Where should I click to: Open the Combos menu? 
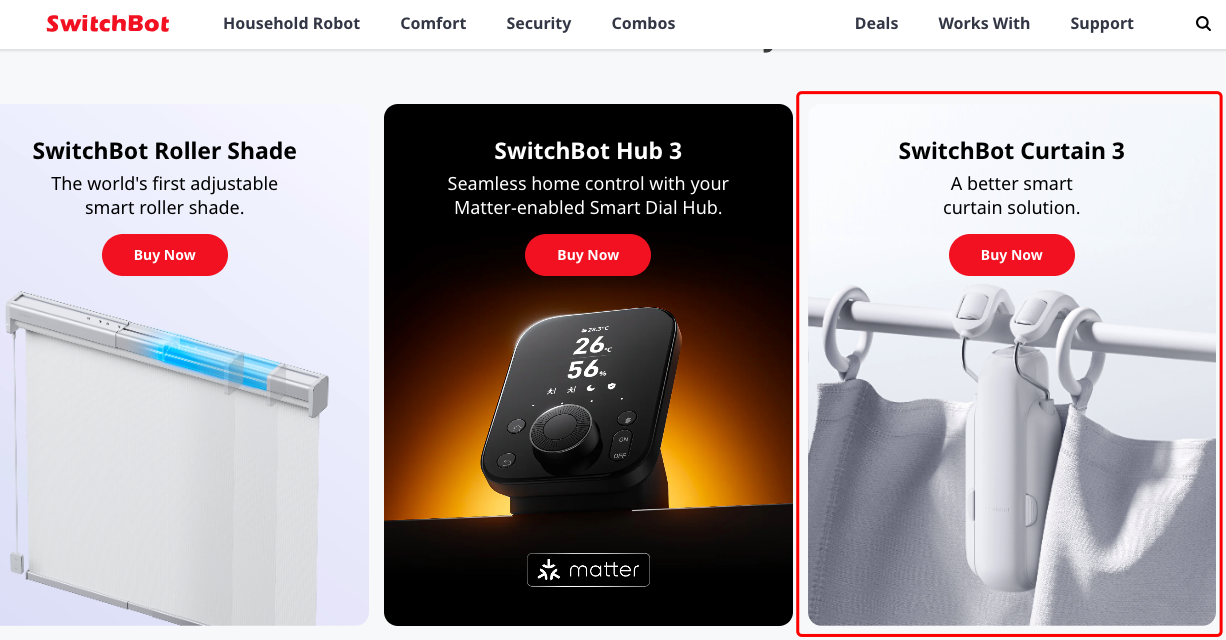tap(643, 23)
